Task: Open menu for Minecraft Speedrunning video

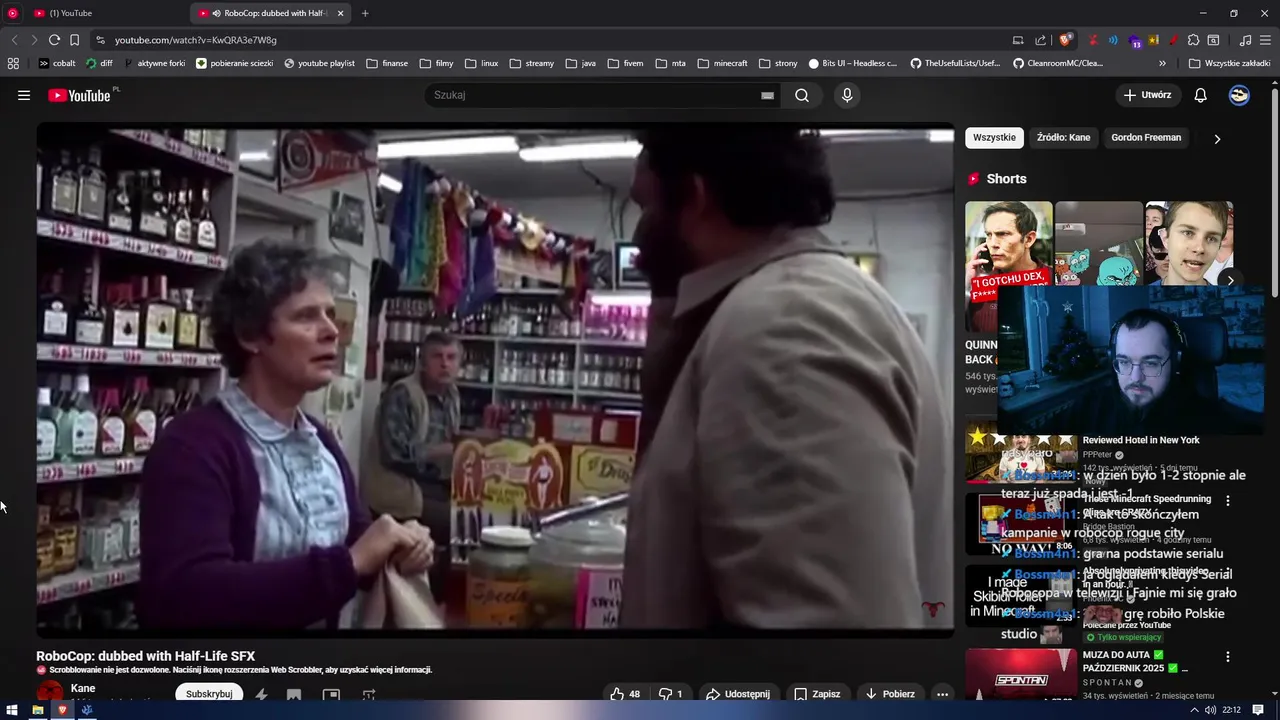Action: coord(1228,500)
